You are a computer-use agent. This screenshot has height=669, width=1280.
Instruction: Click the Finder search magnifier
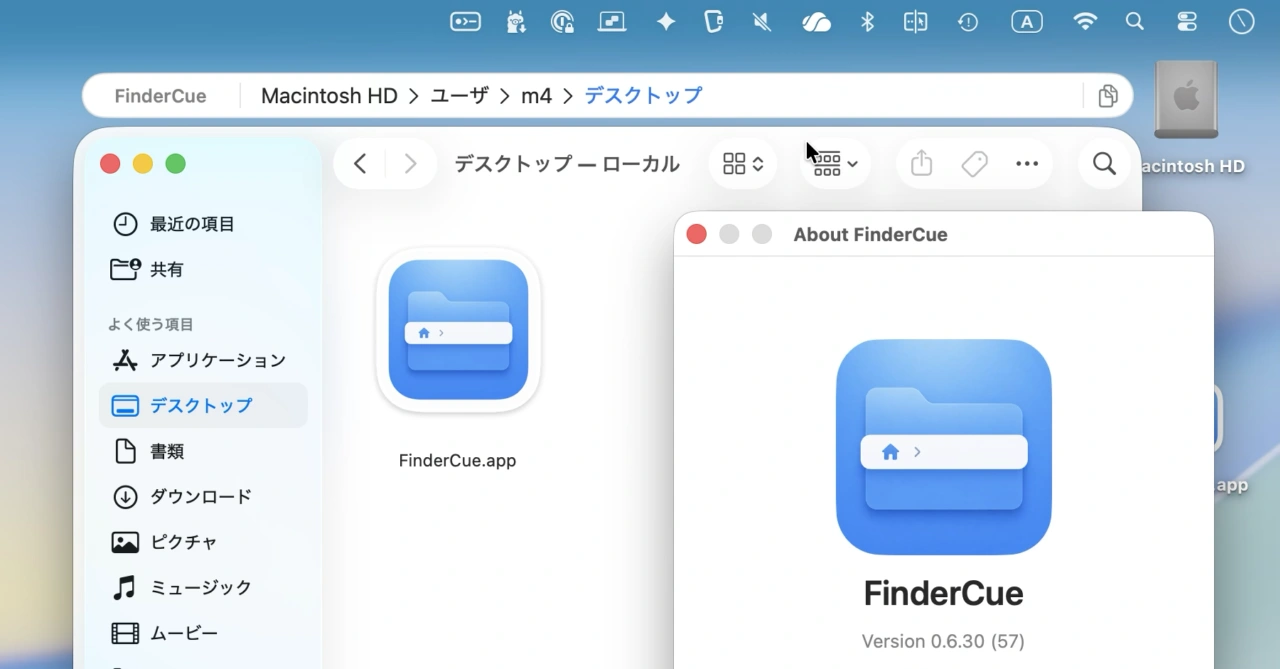point(1104,164)
